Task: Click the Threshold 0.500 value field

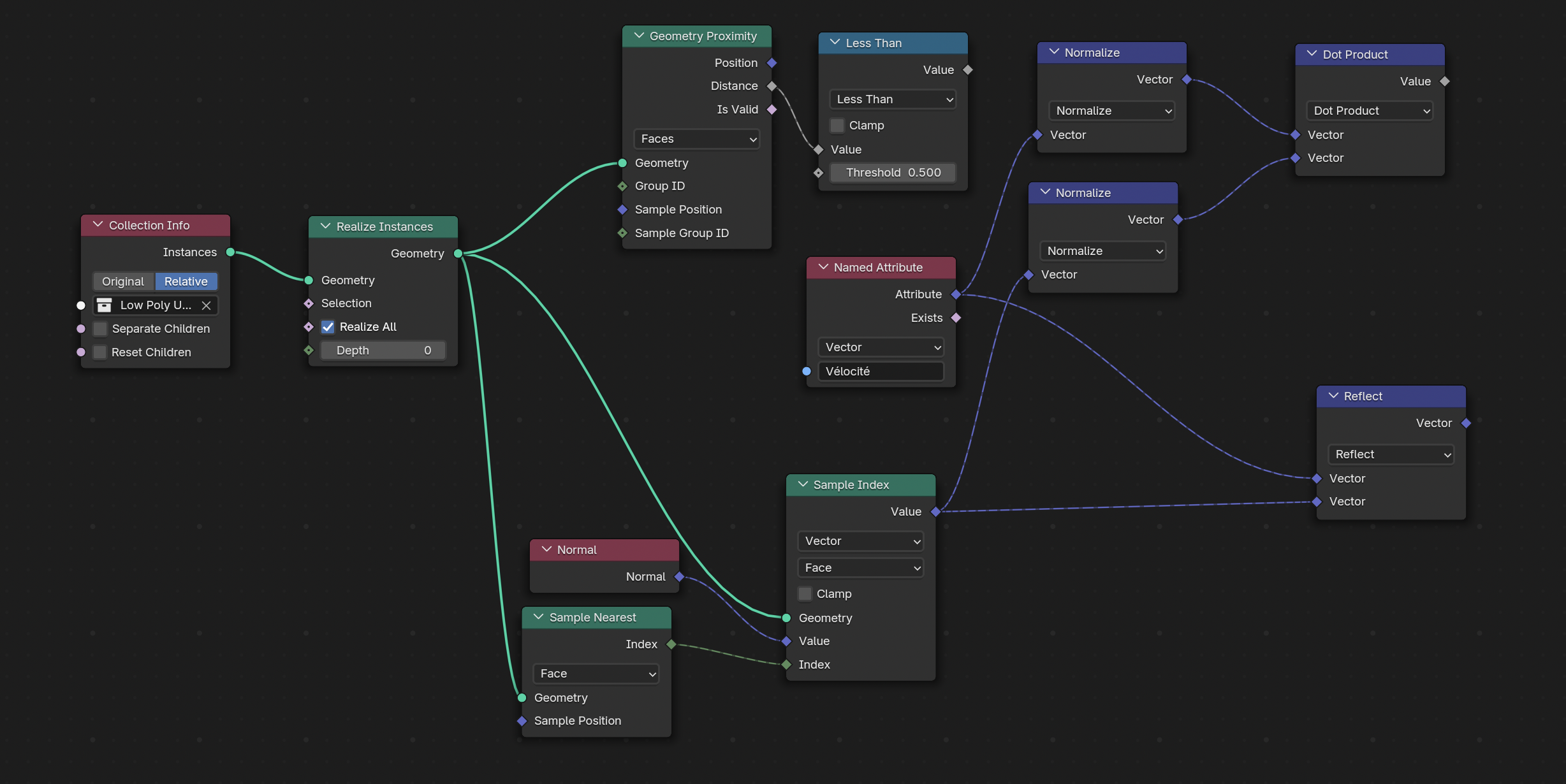Action: coord(893,173)
